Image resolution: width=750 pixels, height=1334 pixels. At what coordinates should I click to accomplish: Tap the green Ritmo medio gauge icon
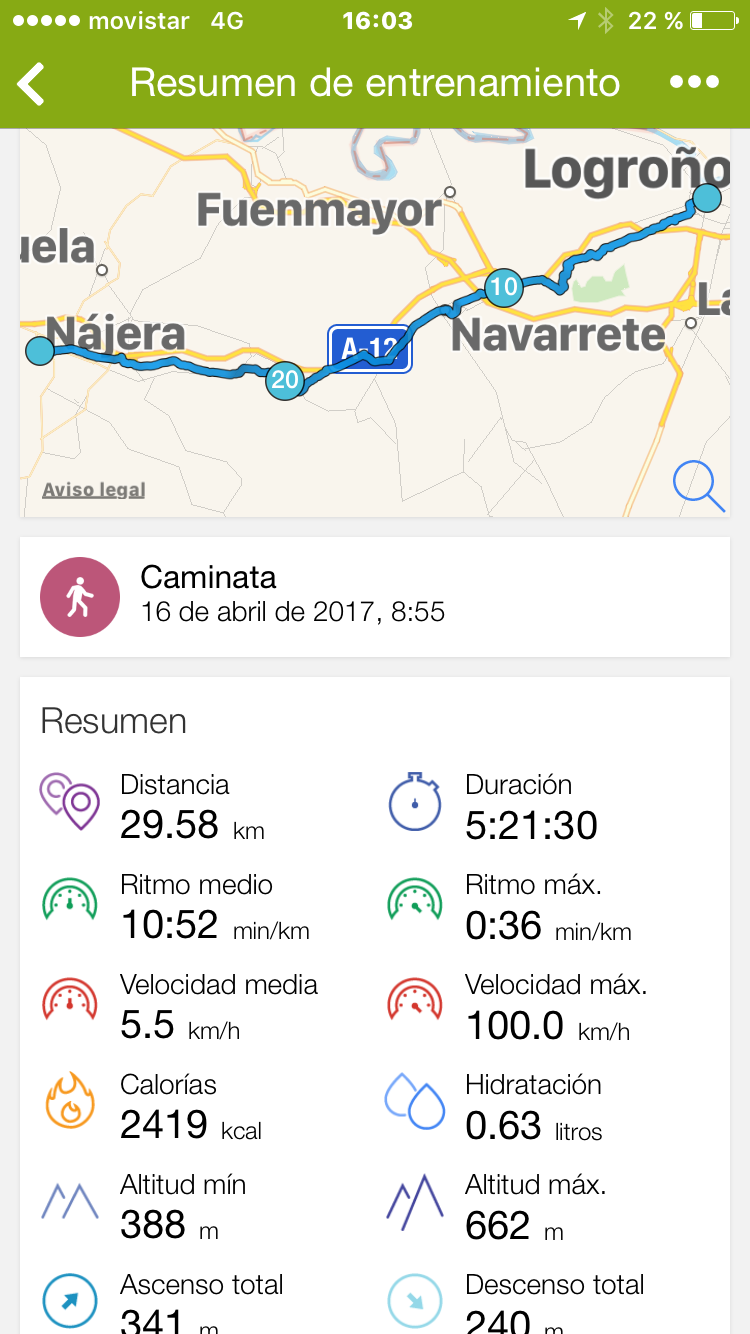click(70, 900)
